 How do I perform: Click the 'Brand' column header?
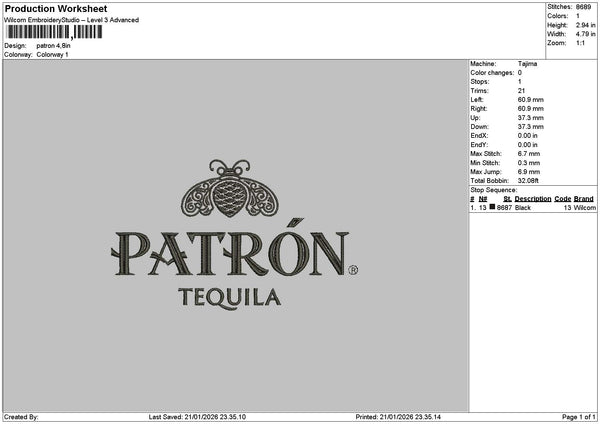(x=584, y=199)
